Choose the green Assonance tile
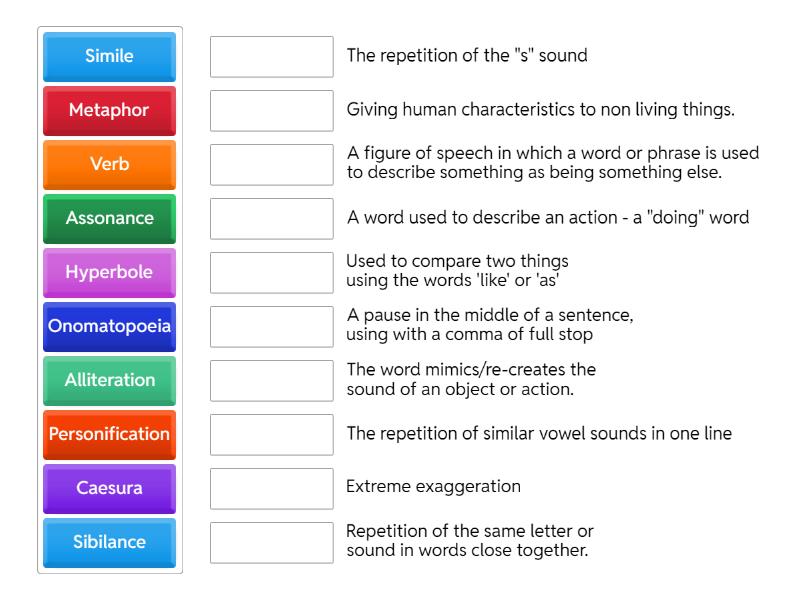The width and height of the screenshot is (800, 600). [110, 218]
